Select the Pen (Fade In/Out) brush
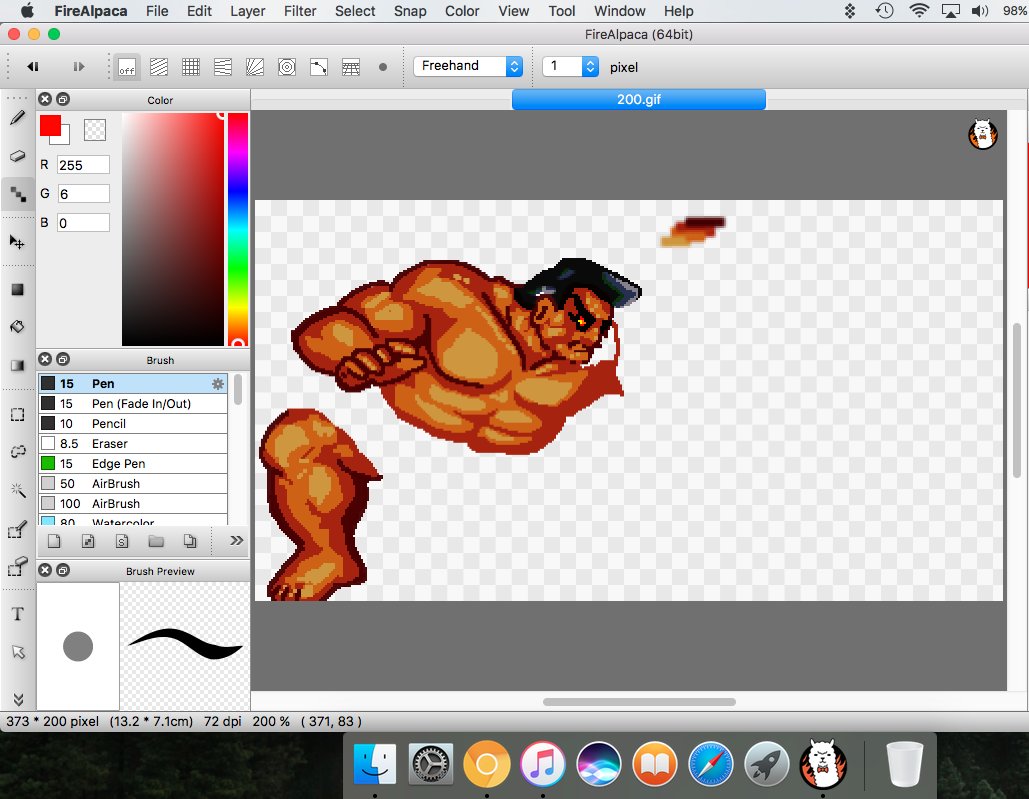Image resolution: width=1029 pixels, height=799 pixels. click(133, 403)
